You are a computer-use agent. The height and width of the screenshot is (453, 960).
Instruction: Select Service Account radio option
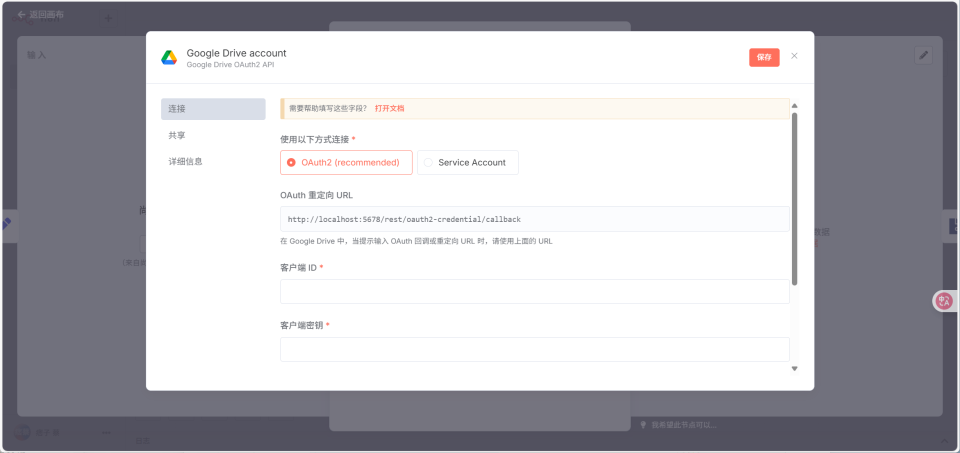pos(468,163)
